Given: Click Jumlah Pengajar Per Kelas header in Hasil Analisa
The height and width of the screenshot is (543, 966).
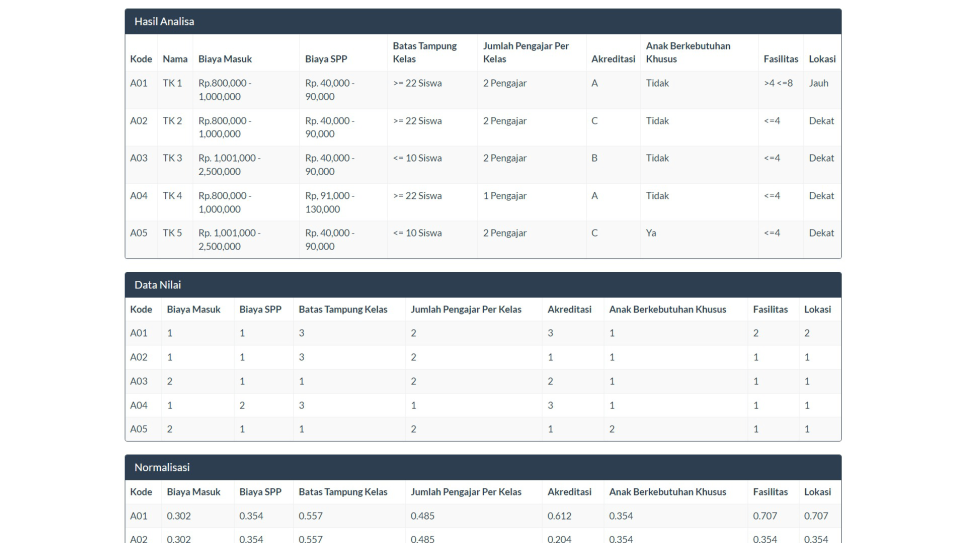Looking at the screenshot, I should (526, 52).
